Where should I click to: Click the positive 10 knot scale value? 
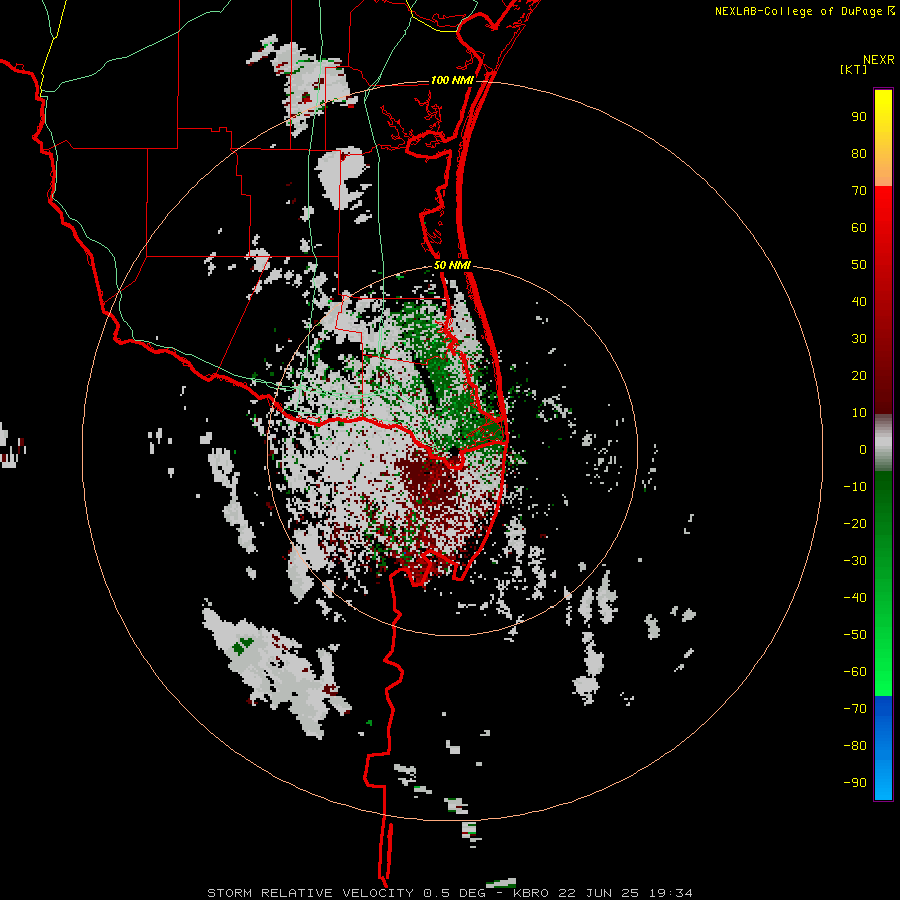tap(859, 413)
